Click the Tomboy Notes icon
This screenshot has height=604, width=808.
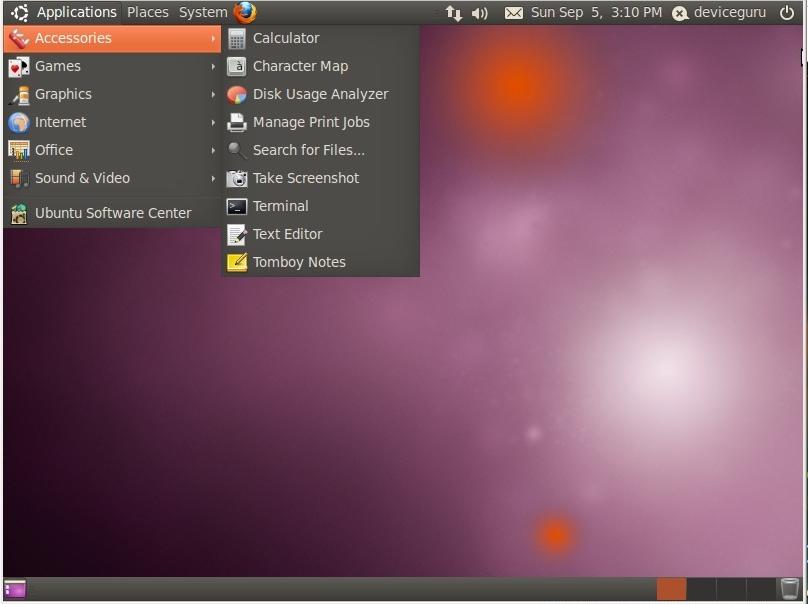[x=237, y=262]
